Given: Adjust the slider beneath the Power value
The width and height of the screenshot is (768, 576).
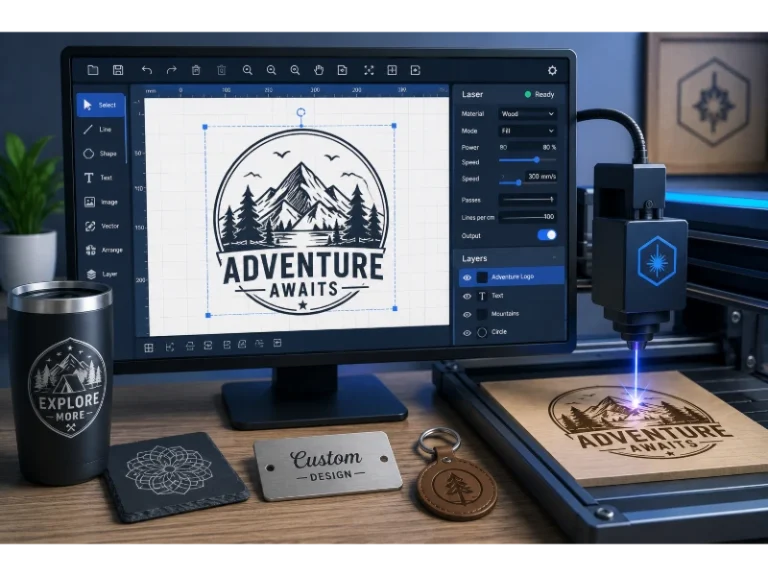Looking at the screenshot, I should [528, 160].
